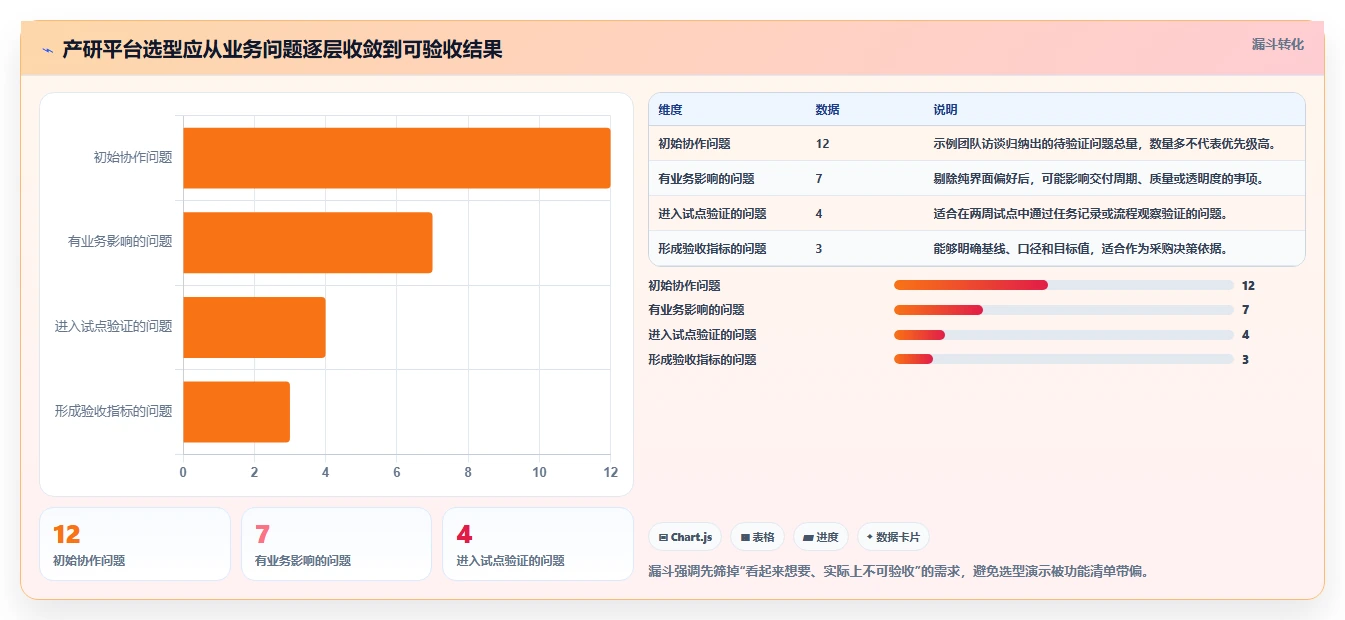
Task: Click the description starting 能够明确基线
Action: (x=1080, y=249)
